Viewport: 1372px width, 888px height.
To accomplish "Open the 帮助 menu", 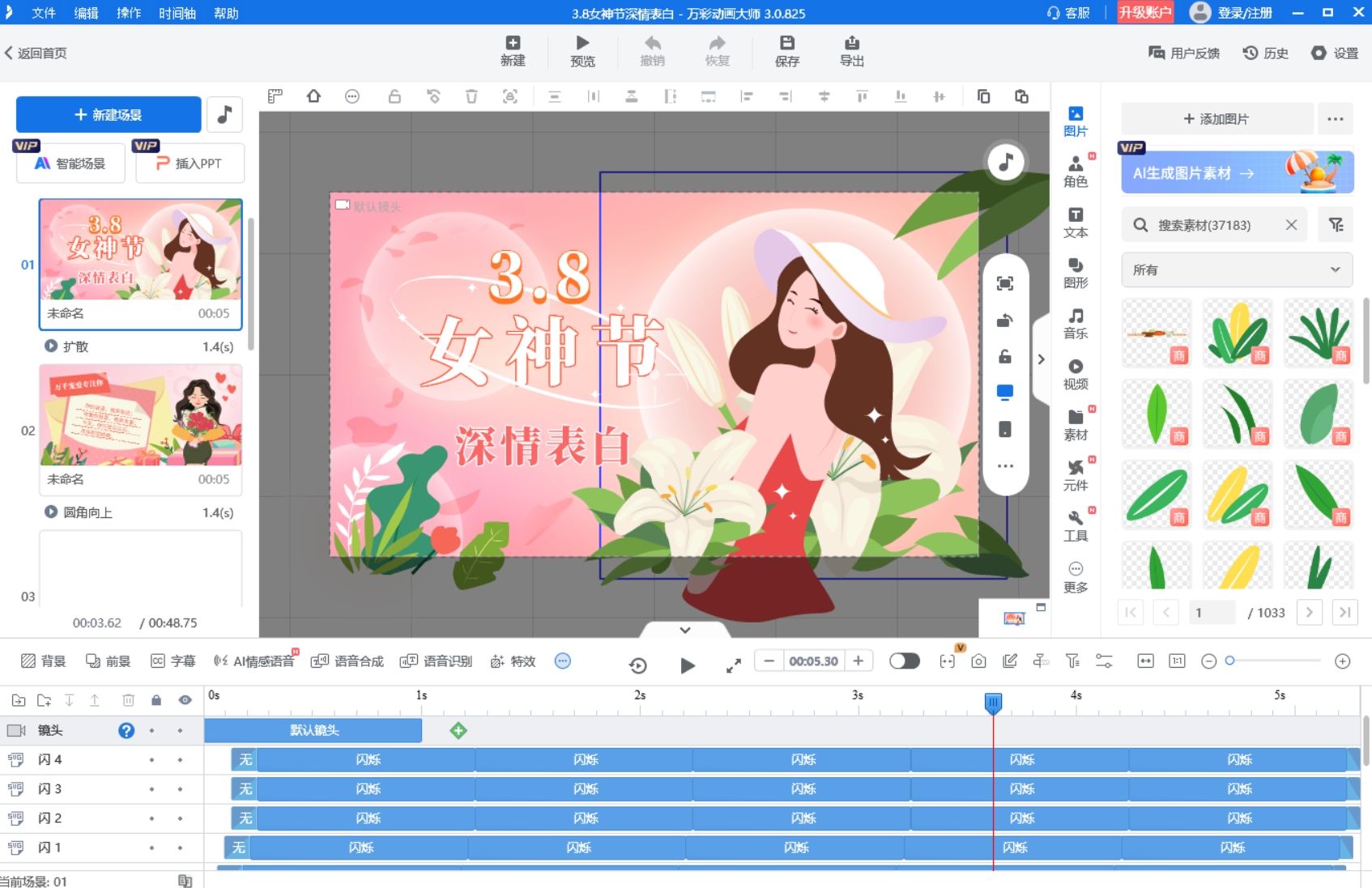I will (x=225, y=13).
